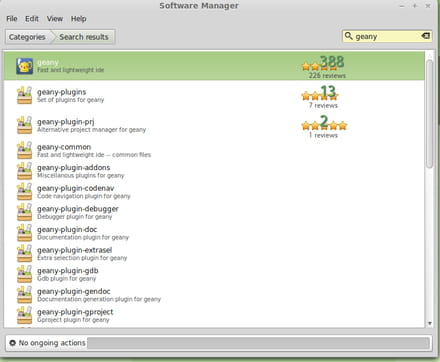Screen dimensions: 440x362
Task: Clear search with the erase icon
Action: [425, 36]
